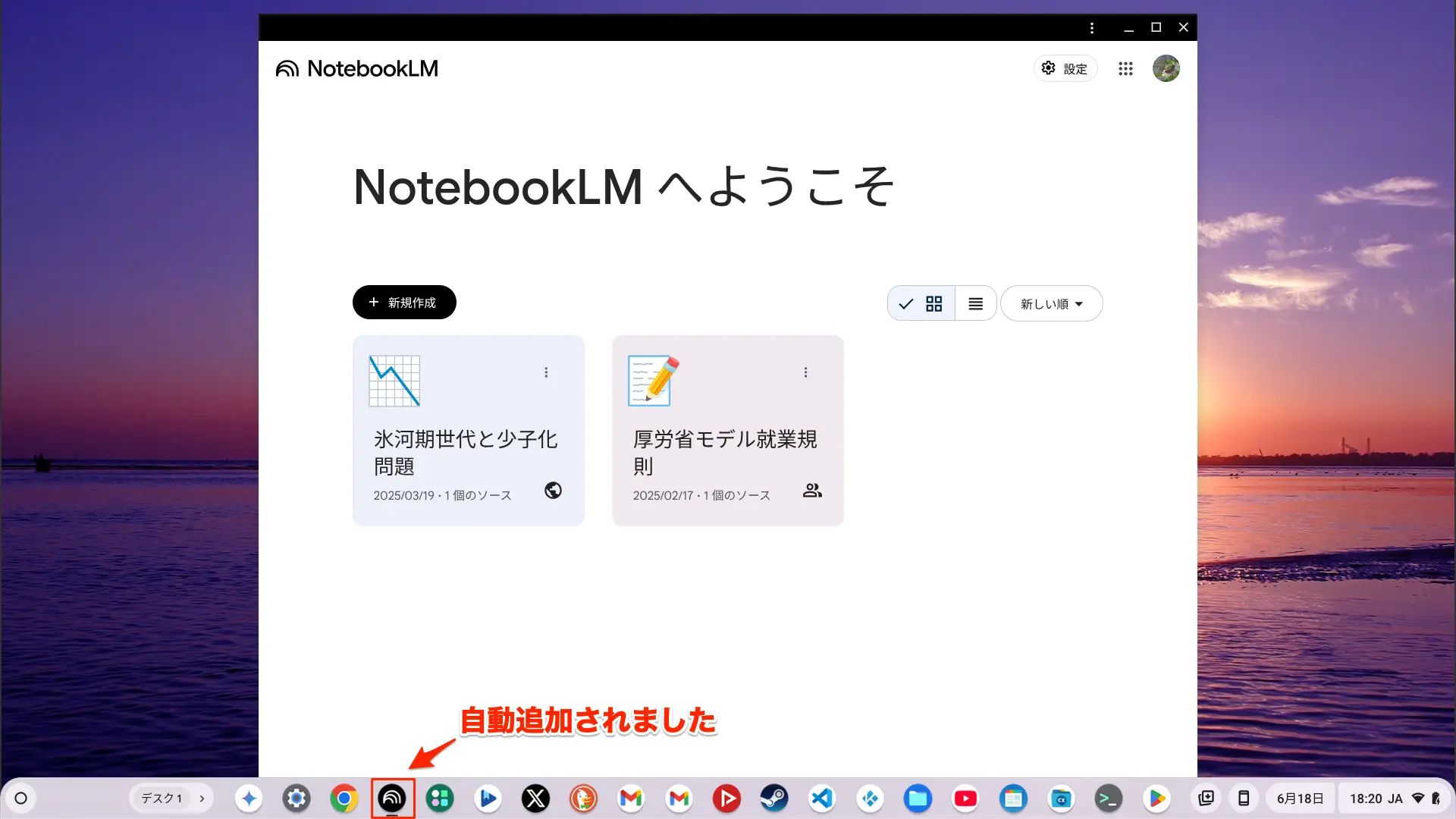Click the JA input method indicator
Screen dimensions: 1456x819
point(1395,799)
